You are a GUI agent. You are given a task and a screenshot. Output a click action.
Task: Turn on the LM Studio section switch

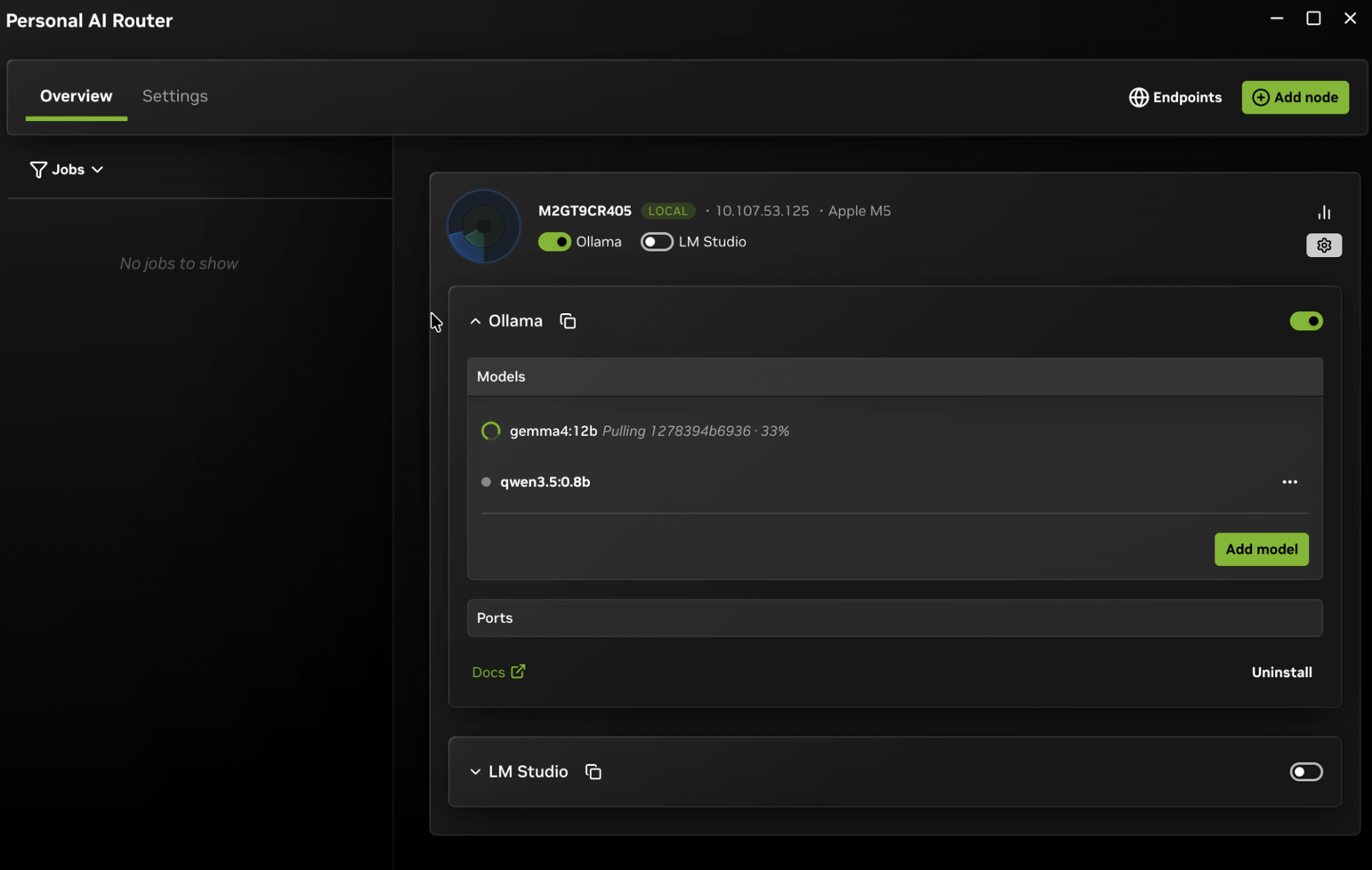[x=1306, y=772]
